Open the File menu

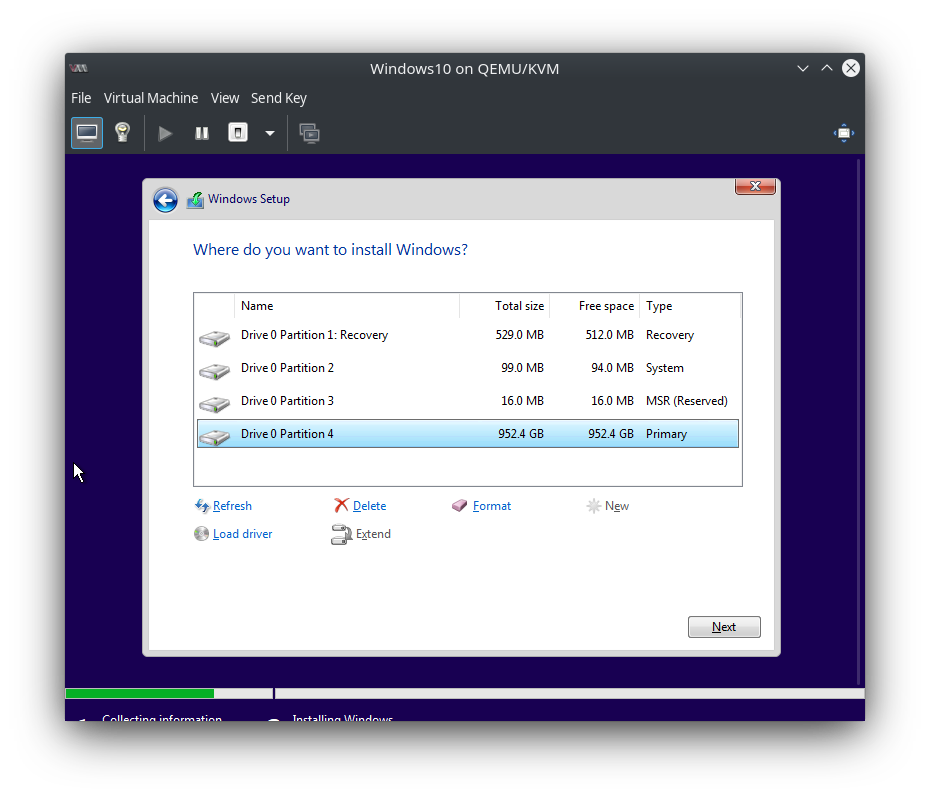tap(81, 98)
